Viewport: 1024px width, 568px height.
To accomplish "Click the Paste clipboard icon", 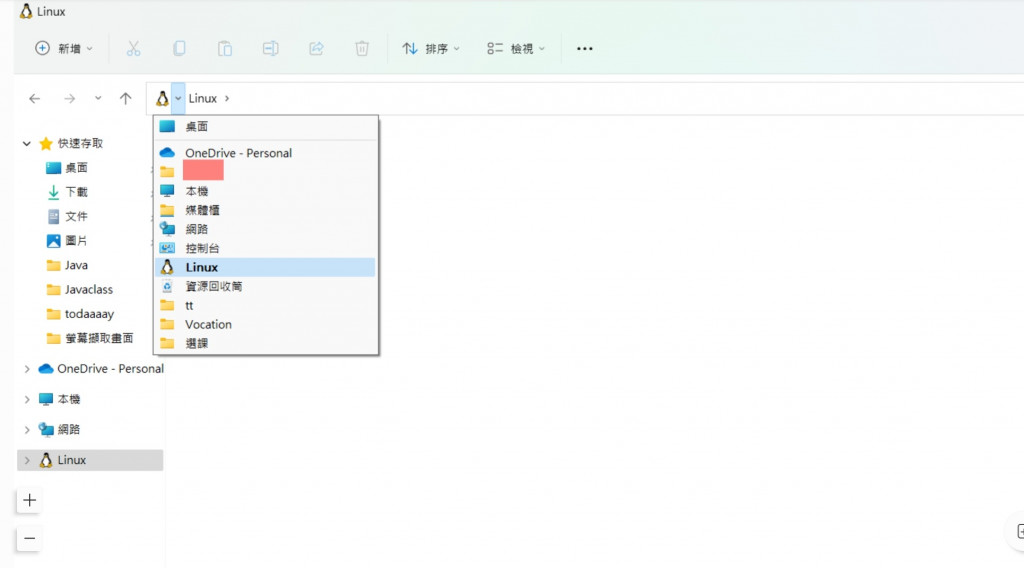I will click(x=225, y=48).
